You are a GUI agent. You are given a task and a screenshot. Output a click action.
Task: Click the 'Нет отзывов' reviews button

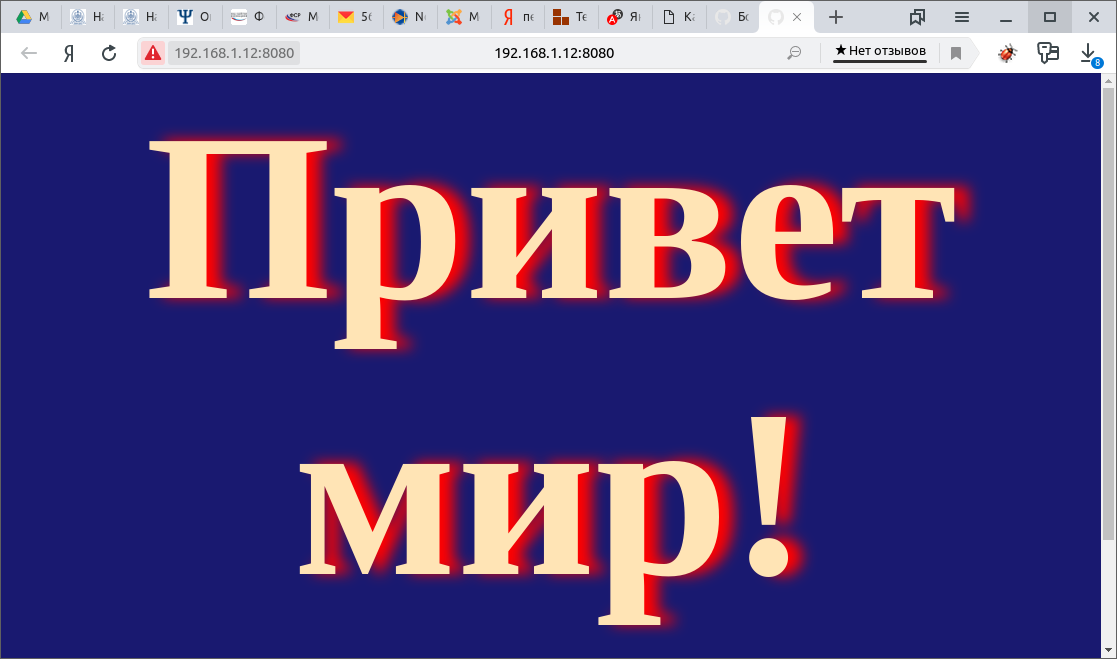click(x=880, y=51)
